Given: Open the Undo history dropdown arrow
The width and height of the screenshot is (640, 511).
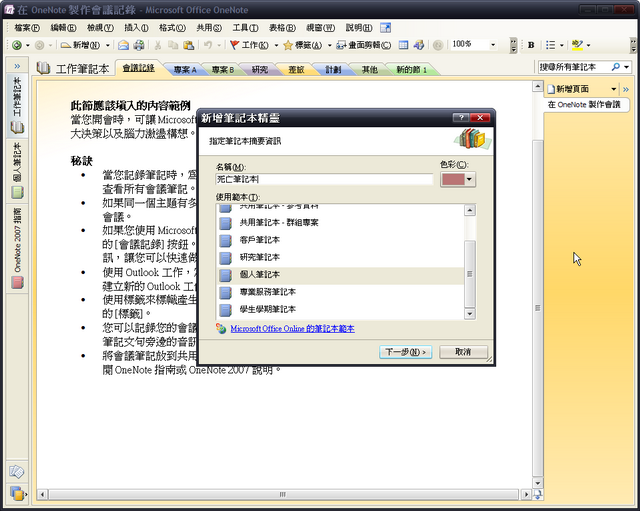Looking at the screenshot, I should coord(219,45).
